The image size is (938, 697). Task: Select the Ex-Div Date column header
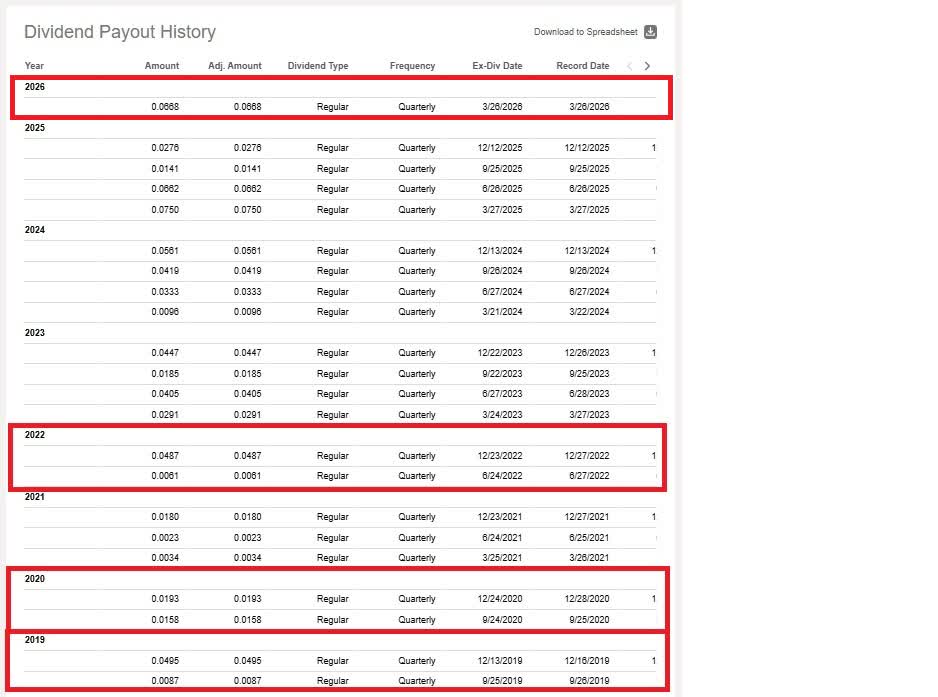pos(497,66)
